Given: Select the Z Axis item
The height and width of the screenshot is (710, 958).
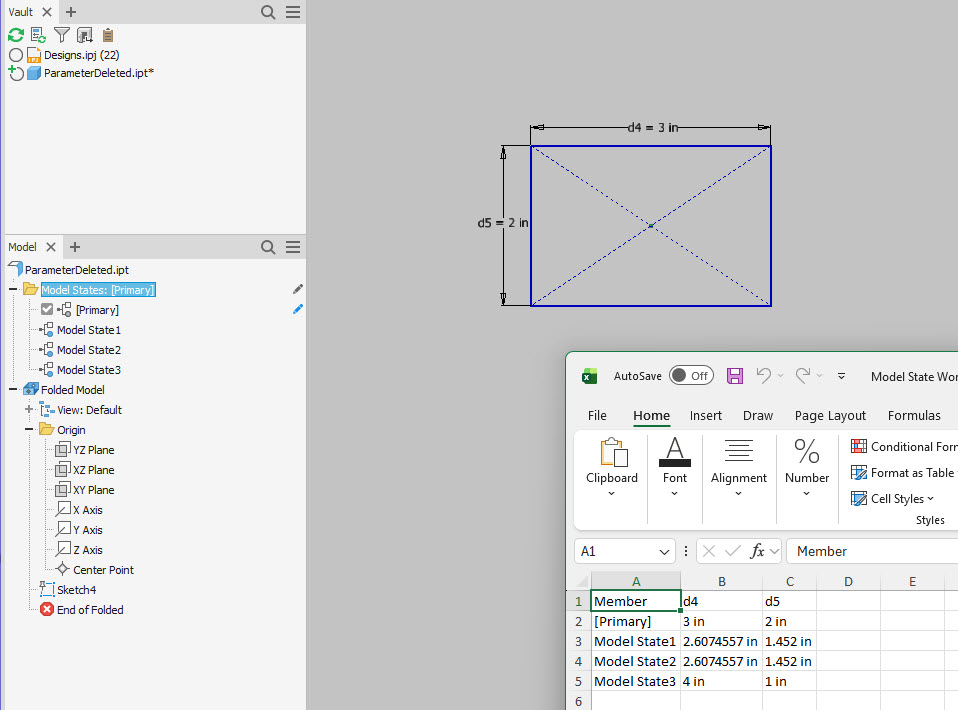Looking at the screenshot, I should (87, 550).
